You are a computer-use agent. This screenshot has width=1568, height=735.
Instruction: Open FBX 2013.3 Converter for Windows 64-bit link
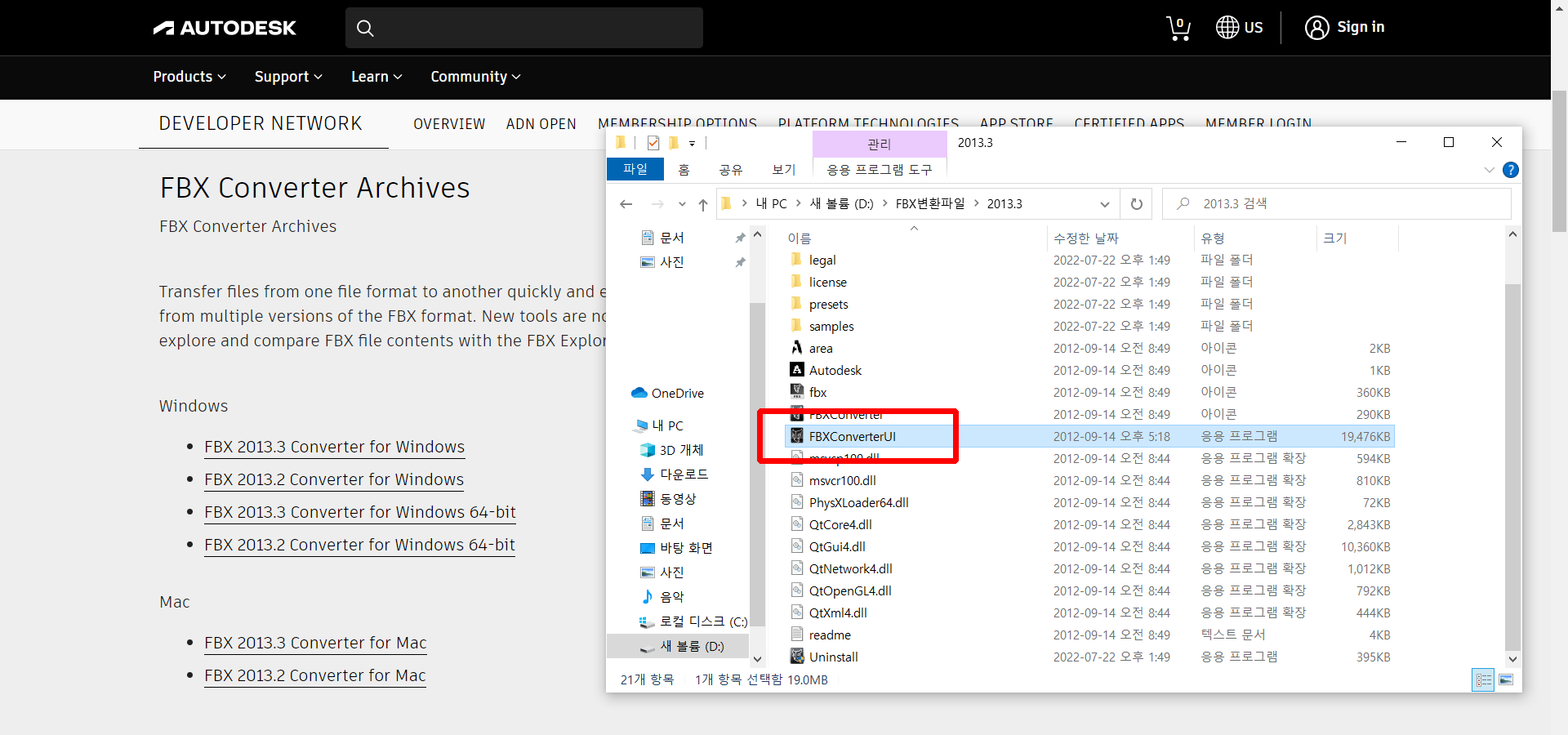pos(360,512)
